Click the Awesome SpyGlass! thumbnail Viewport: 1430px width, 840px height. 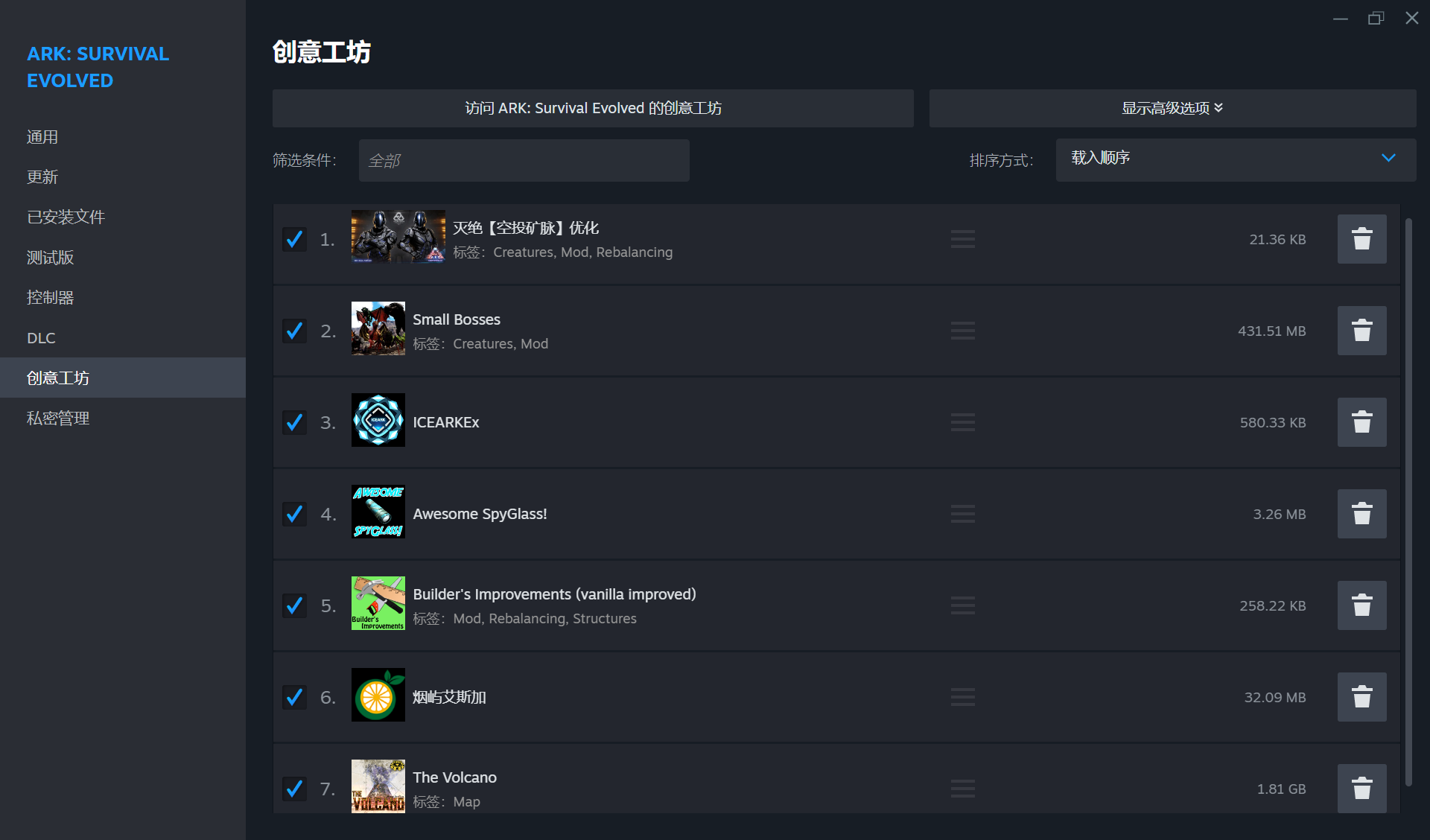point(378,512)
